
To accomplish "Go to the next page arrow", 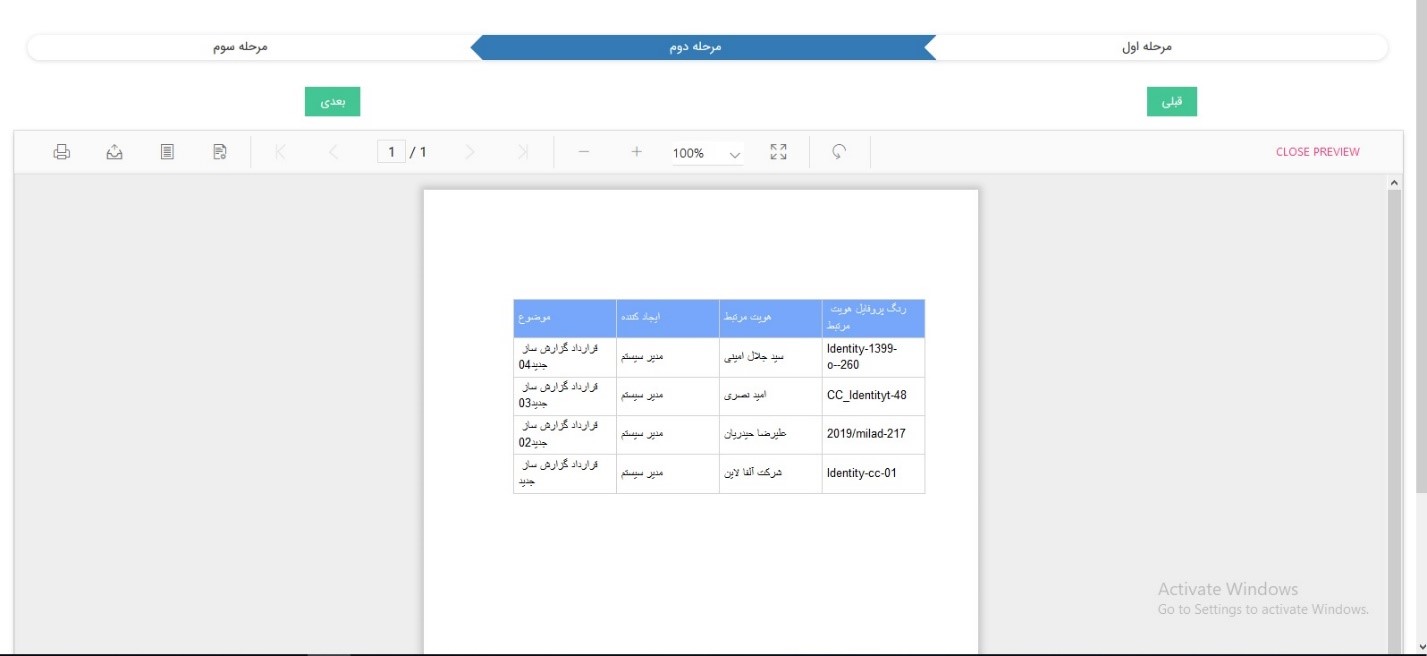I will coord(470,152).
